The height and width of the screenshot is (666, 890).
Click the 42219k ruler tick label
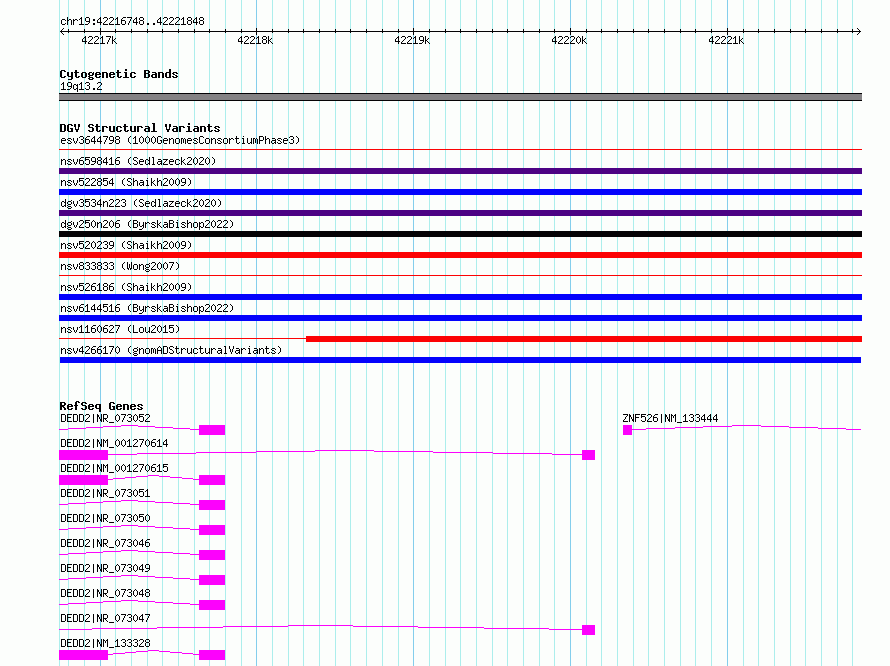[412, 40]
